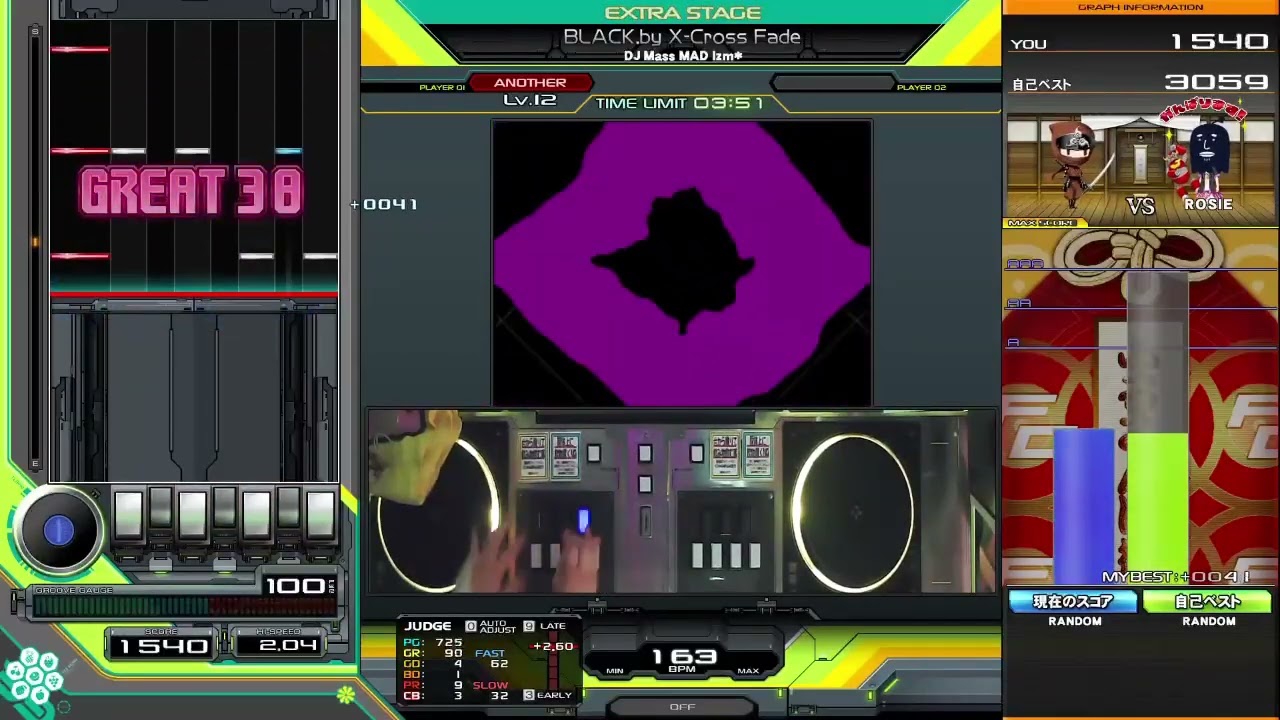The width and height of the screenshot is (1280, 720).
Task: Click the topmost red scratch note
Action: 80,49
